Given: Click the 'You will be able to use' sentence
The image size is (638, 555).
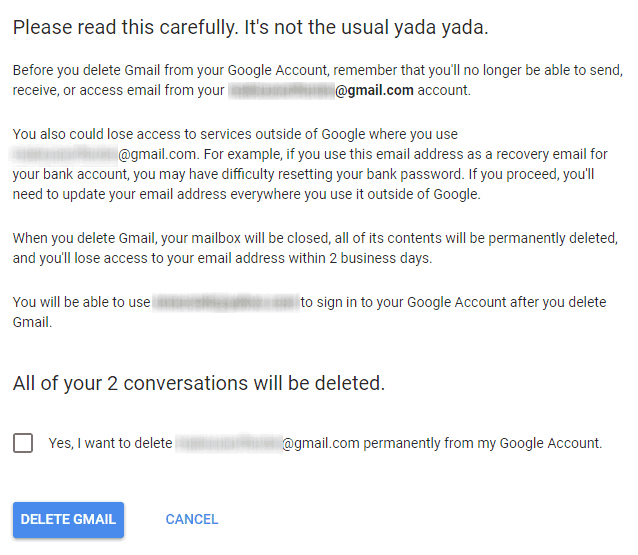Looking at the screenshot, I should click(x=80, y=301).
